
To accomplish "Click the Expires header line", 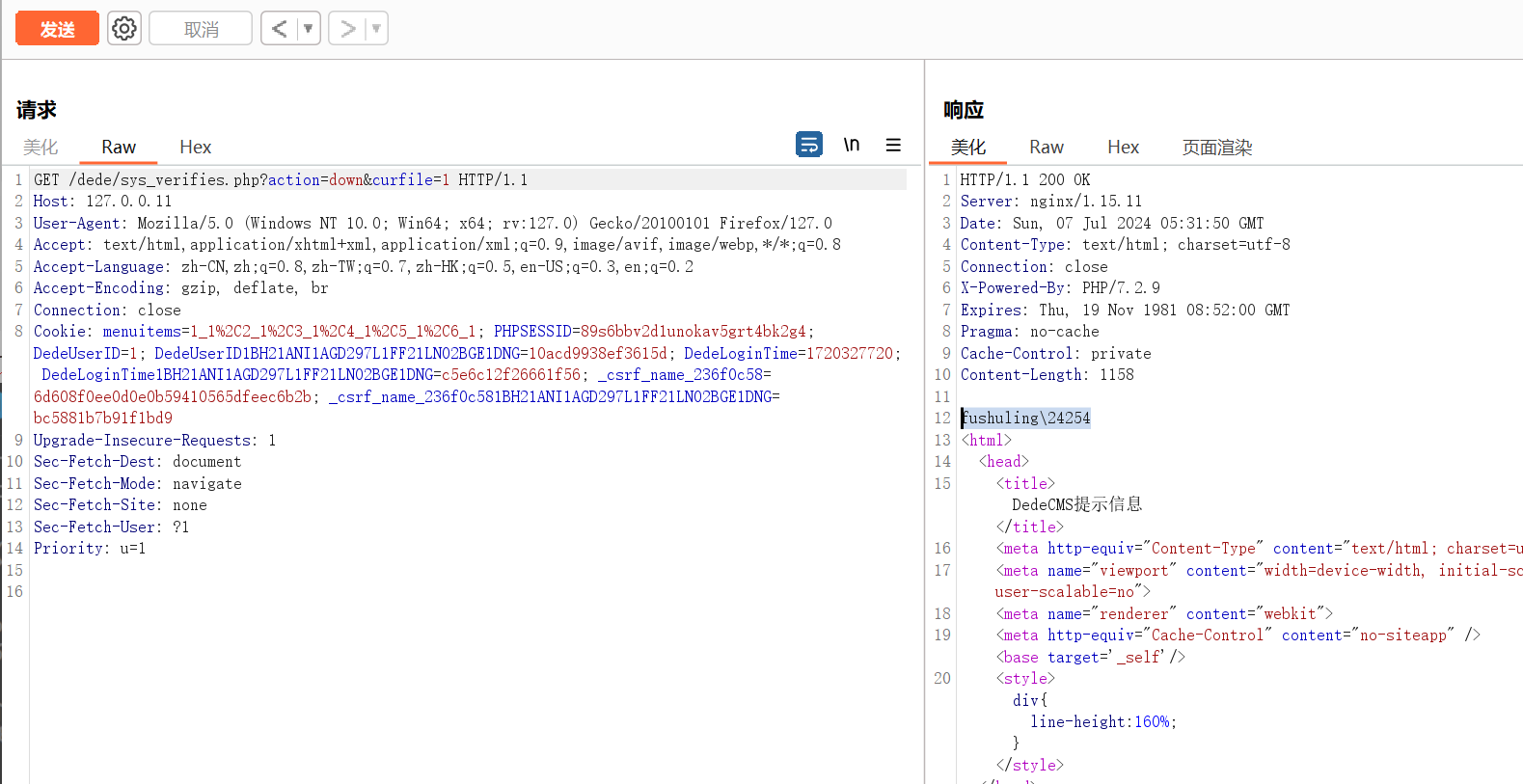I will (x=1125, y=310).
